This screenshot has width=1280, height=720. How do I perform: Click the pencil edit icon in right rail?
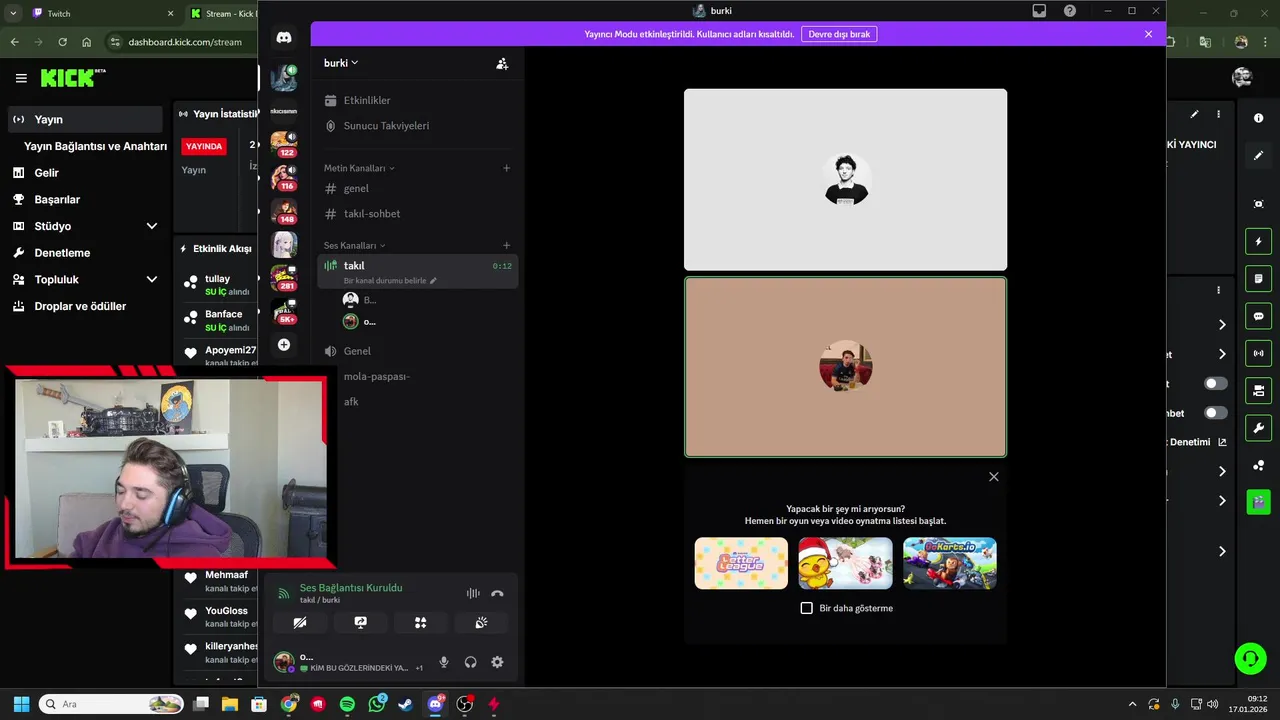tap(1258, 156)
